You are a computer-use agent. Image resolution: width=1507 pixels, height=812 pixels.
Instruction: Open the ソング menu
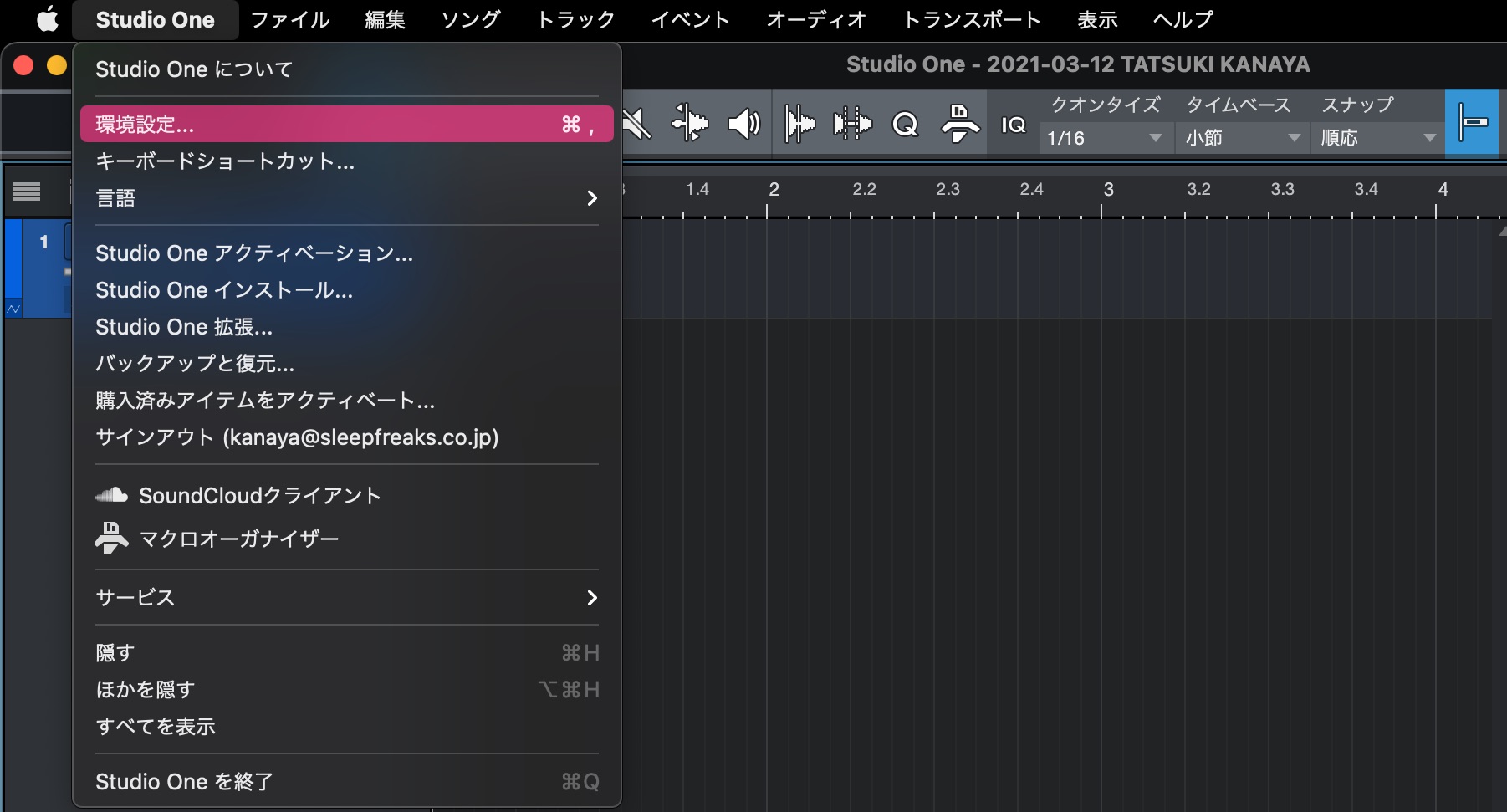coord(471,19)
